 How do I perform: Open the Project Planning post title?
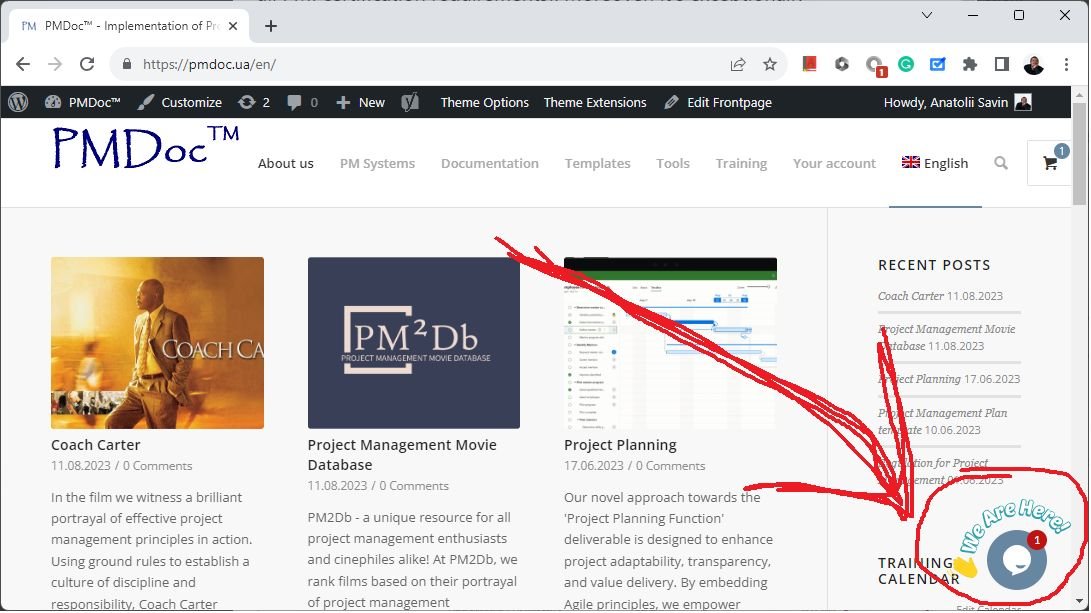pyautogui.click(x=620, y=445)
